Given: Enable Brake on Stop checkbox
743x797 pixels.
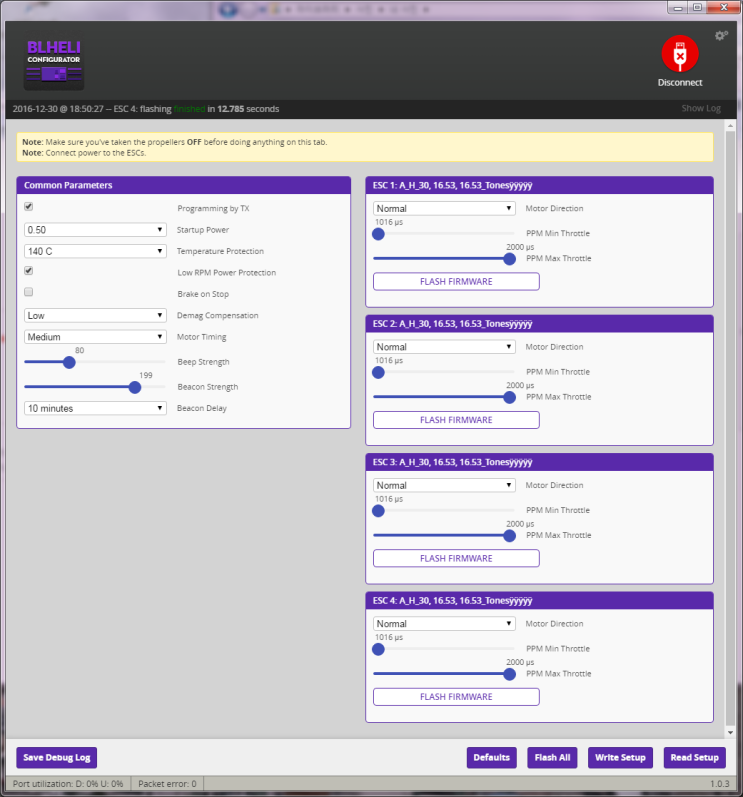Looking at the screenshot, I should (x=29, y=293).
